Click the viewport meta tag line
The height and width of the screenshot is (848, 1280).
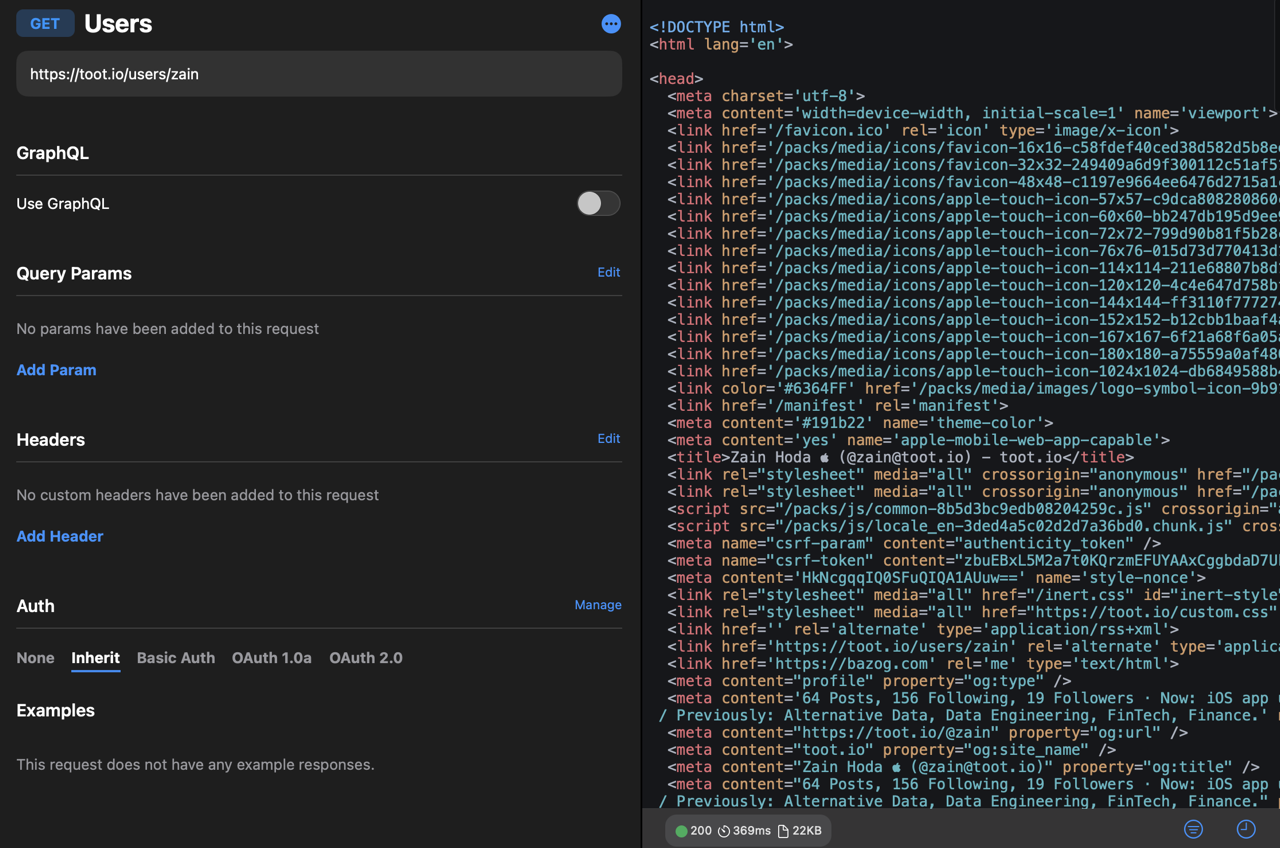click(x=973, y=113)
